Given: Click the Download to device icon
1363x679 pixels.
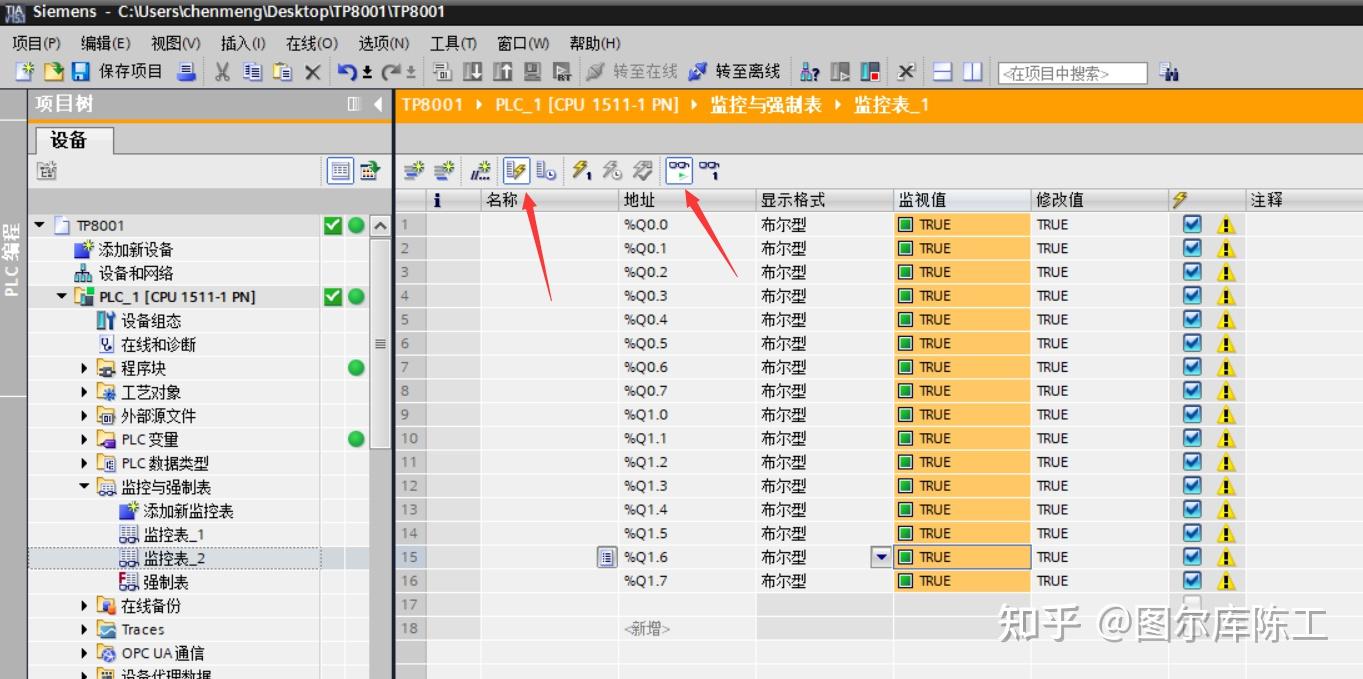Looking at the screenshot, I should (x=473, y=72).
